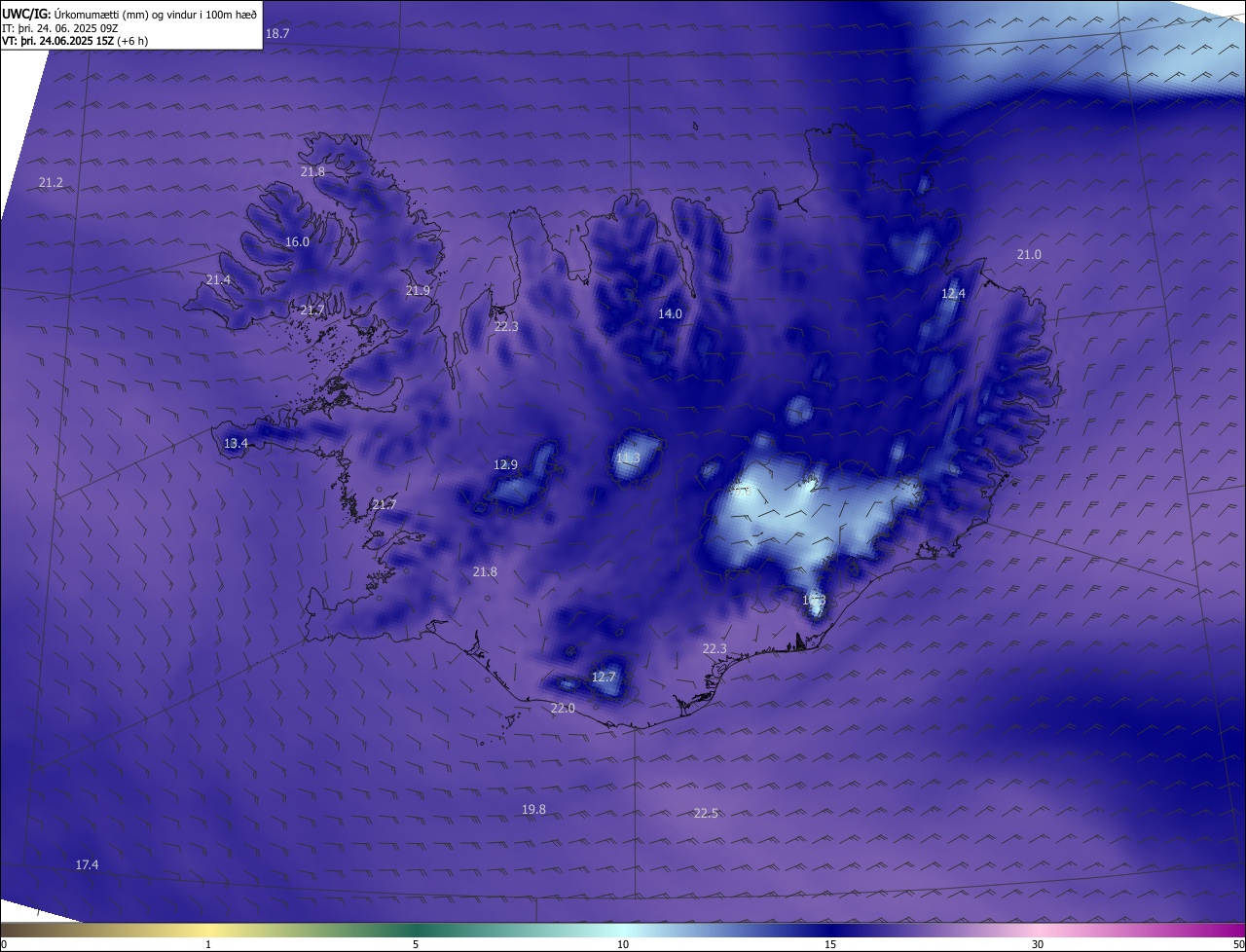Click the 17.4 value label
Image resolution: width=1246 pixels, height=952 pixels.
point(87,864)
